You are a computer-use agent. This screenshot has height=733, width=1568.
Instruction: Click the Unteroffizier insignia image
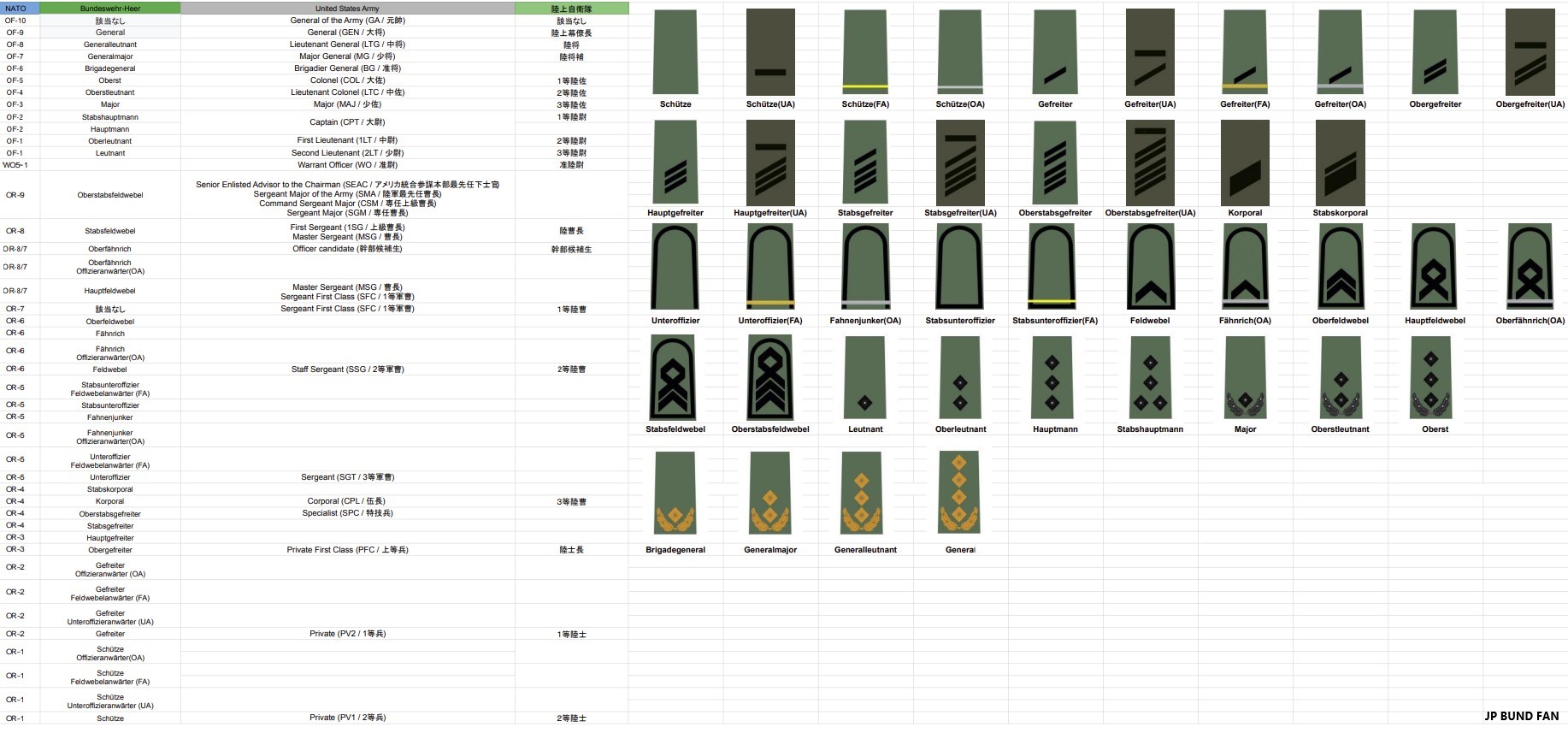click(675, 266)
